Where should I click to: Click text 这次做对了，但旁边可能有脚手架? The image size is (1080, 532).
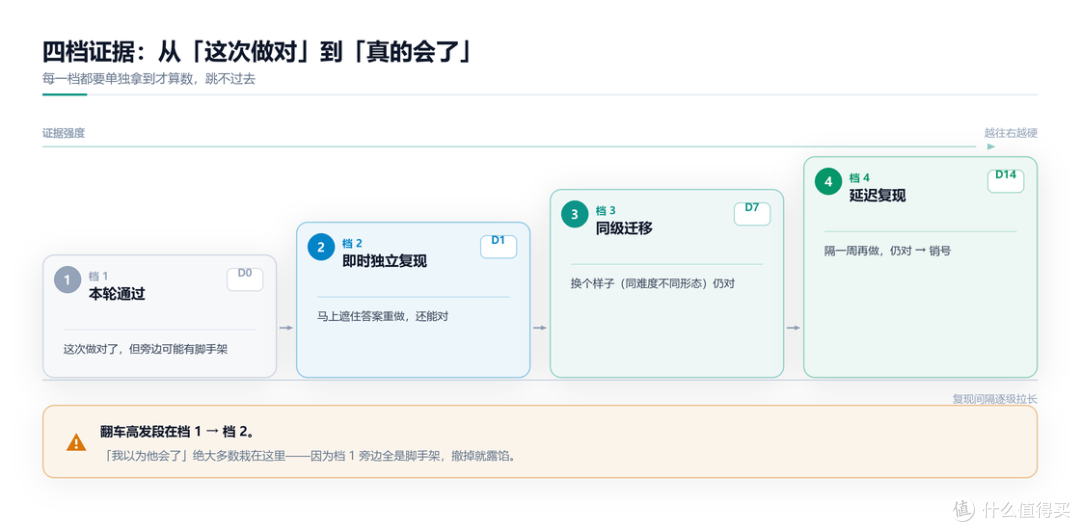(x=145, y=349)
